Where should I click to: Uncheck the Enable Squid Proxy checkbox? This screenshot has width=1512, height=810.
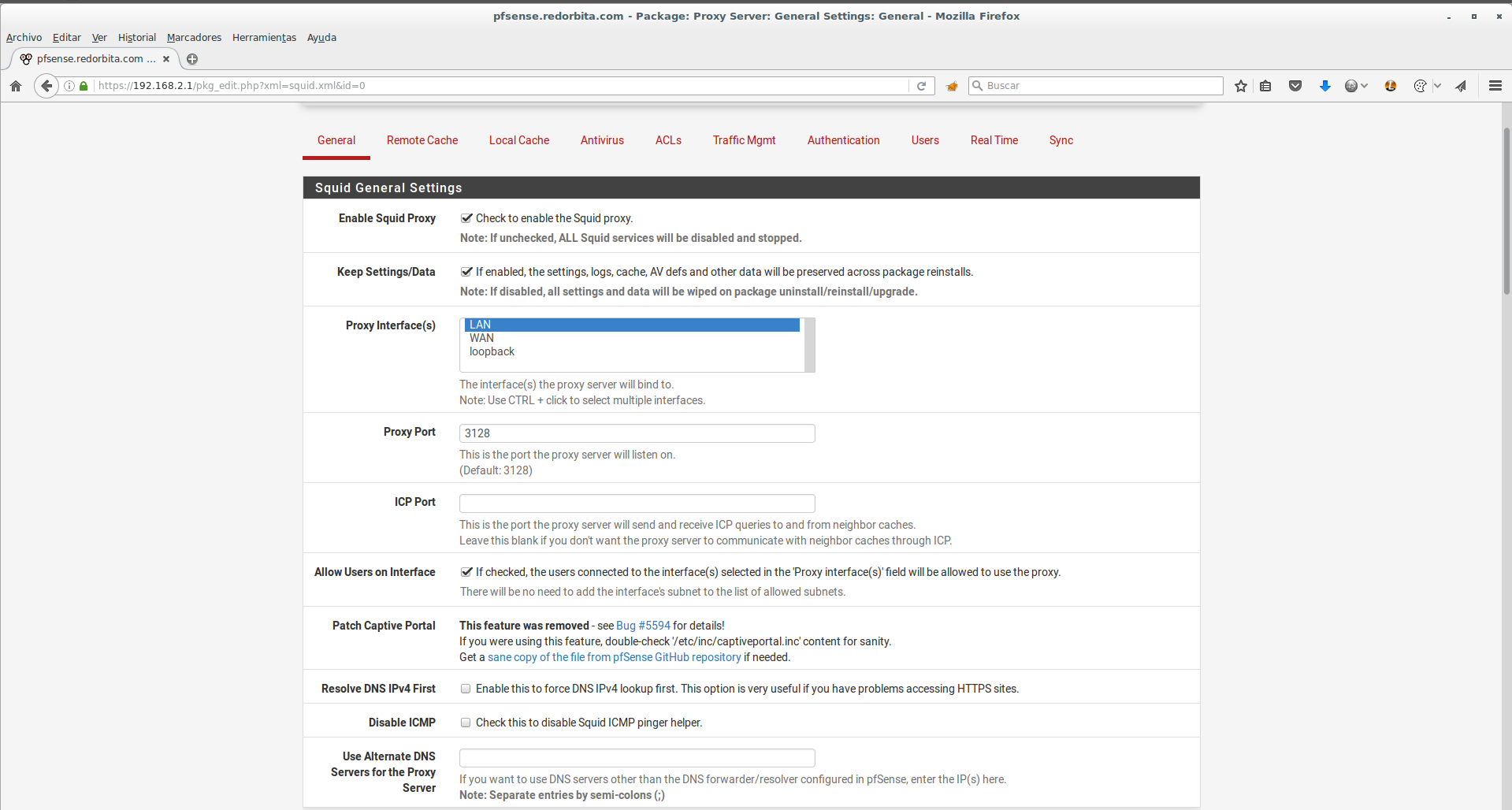(x=466, y=218)
